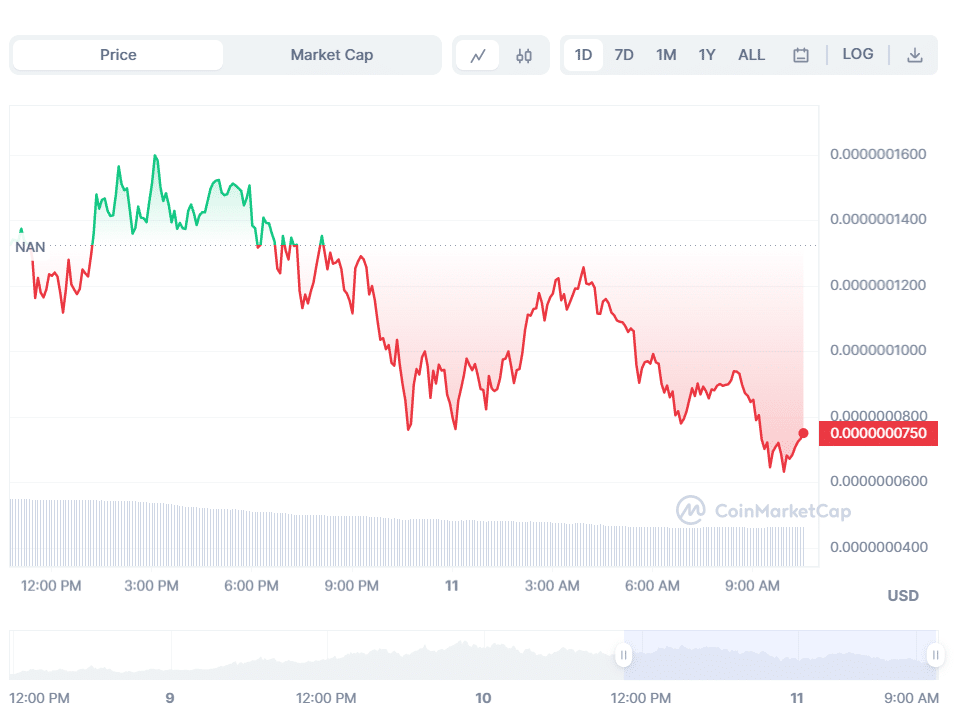The image size is (954, 717).
Task: Select the Market Cap tab
Action: (x=332, y=55)
